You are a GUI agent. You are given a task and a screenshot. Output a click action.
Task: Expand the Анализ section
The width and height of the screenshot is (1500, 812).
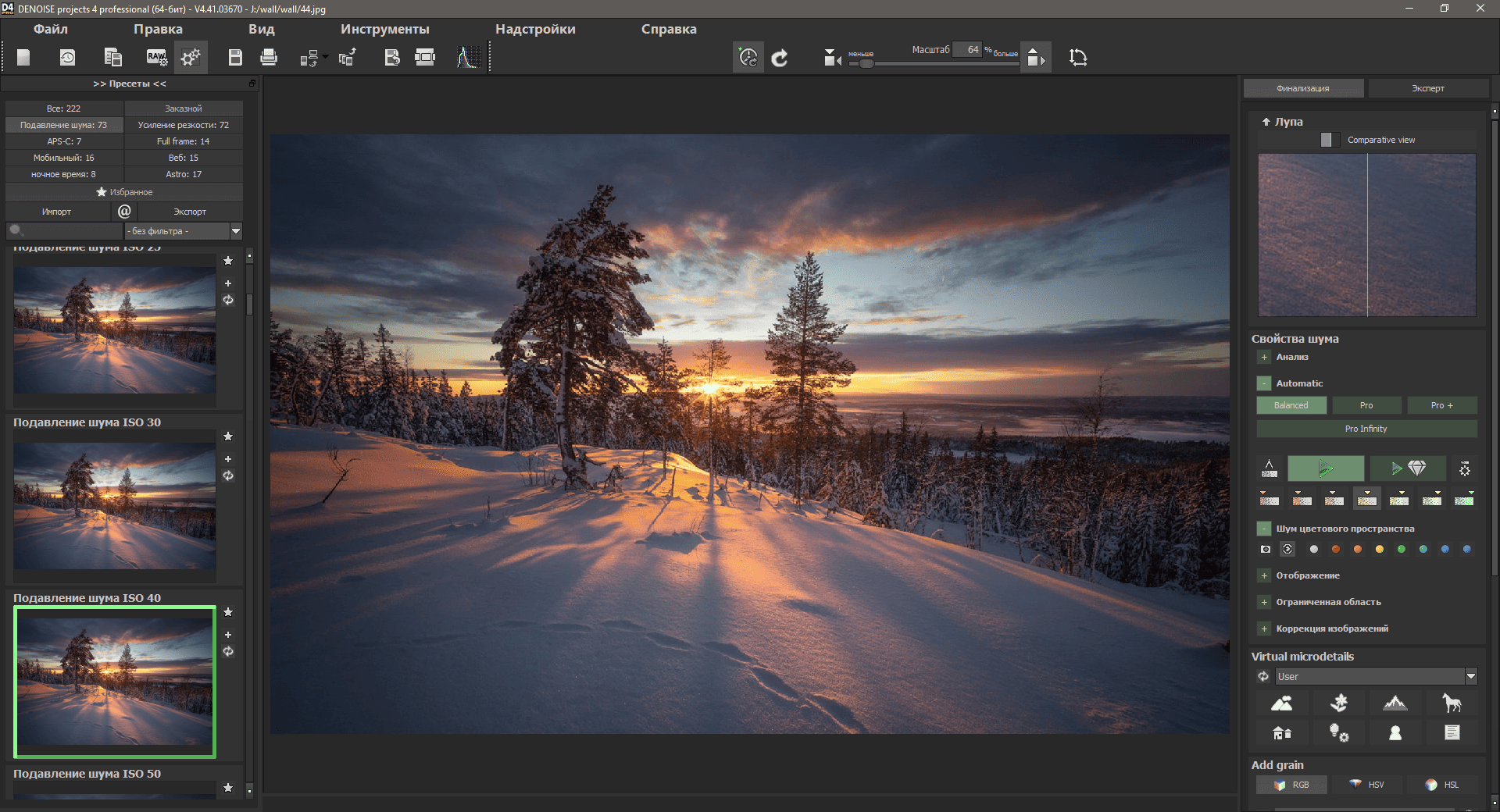(1264, 357)
